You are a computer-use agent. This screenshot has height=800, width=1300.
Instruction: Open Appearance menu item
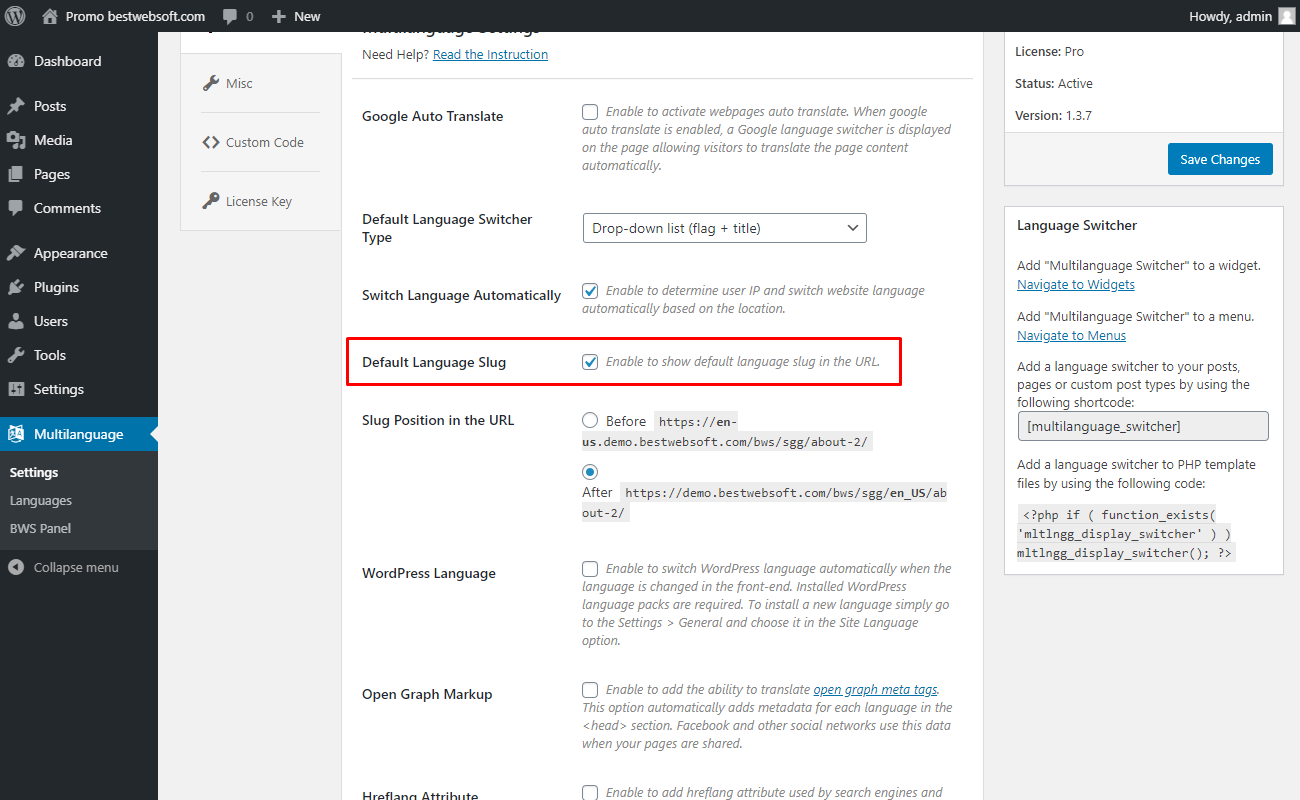point(79,253)
